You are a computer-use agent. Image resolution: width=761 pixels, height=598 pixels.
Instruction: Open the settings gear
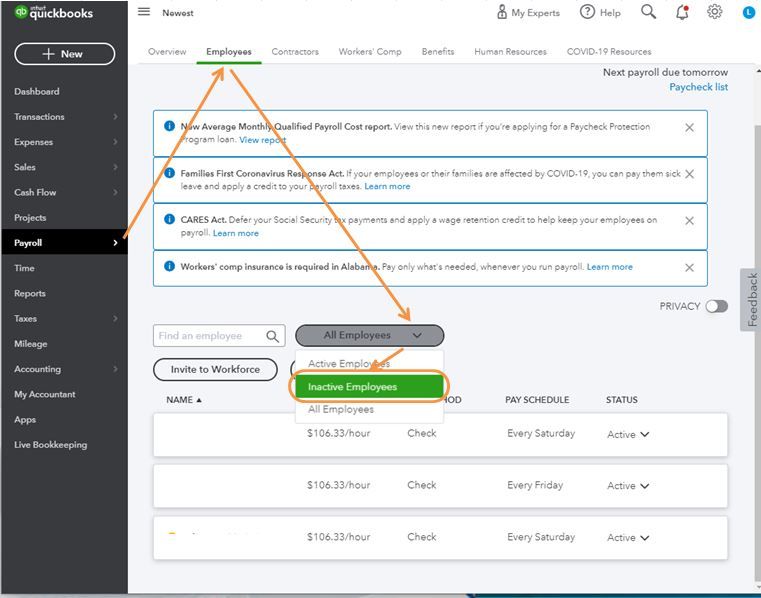pyautogui.click(x=714, y=12)
